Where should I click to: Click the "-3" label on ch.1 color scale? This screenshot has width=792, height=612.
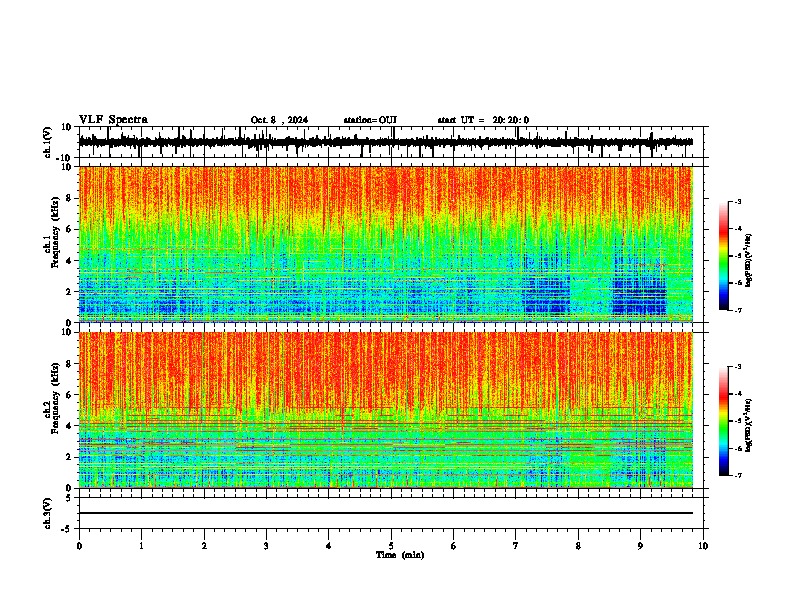738,201
